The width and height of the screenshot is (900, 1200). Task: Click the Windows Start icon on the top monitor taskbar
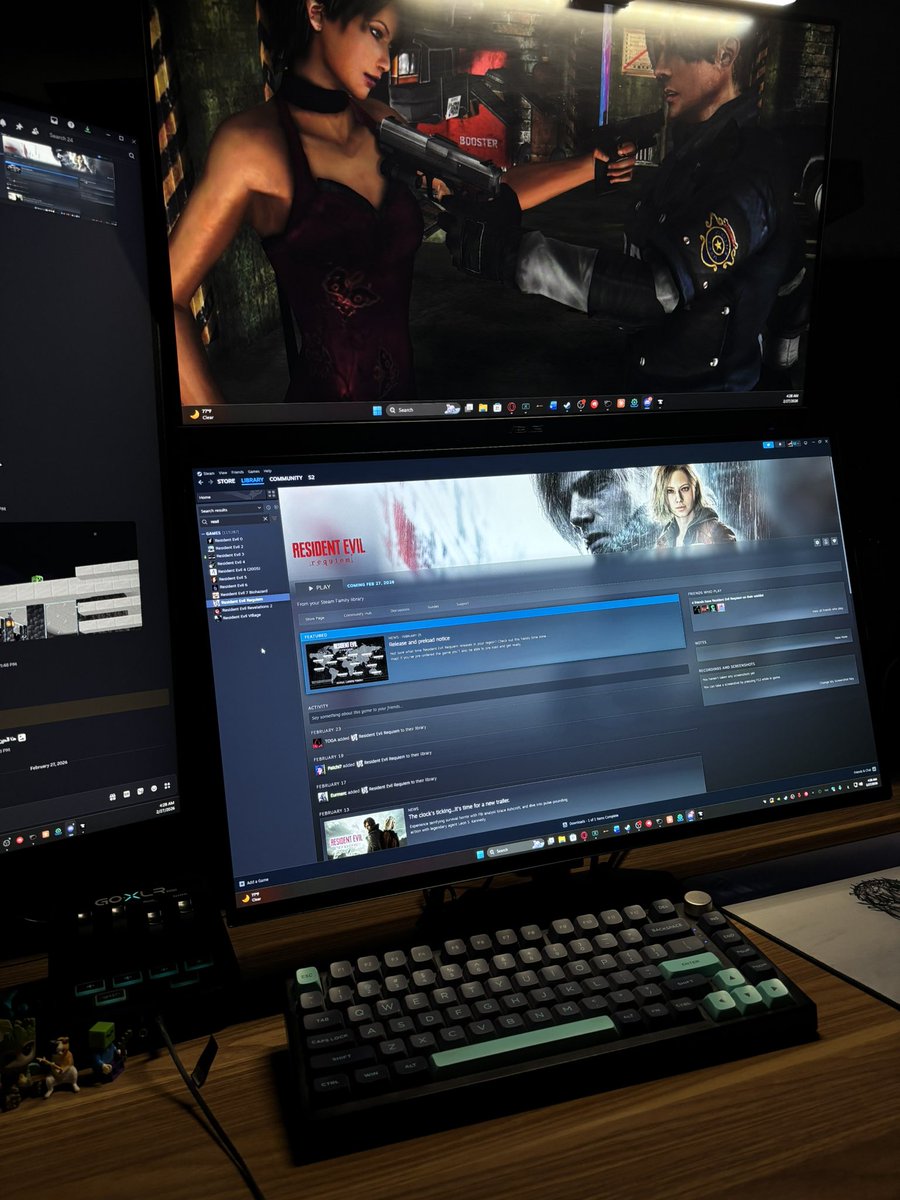pos(377,410)
